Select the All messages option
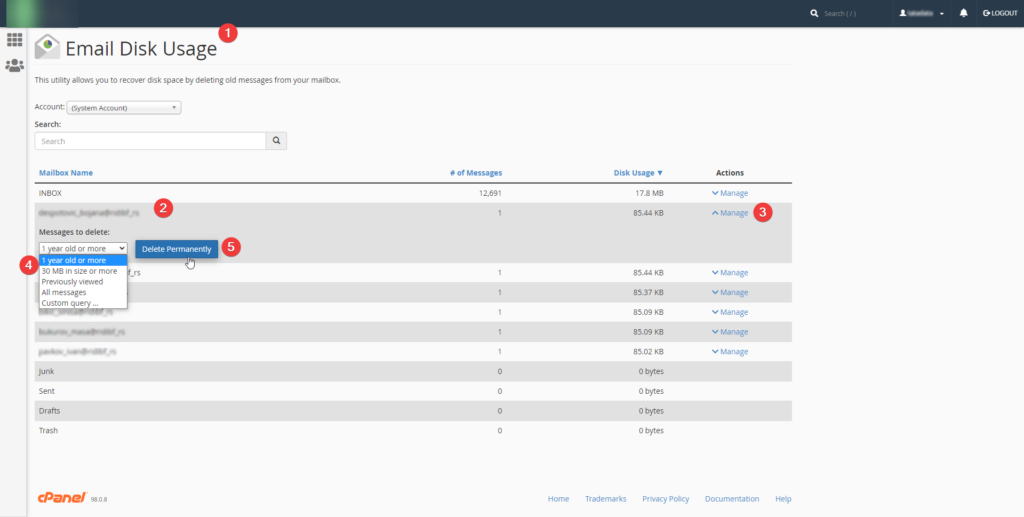1024x517 pixels. pos(83,292)
